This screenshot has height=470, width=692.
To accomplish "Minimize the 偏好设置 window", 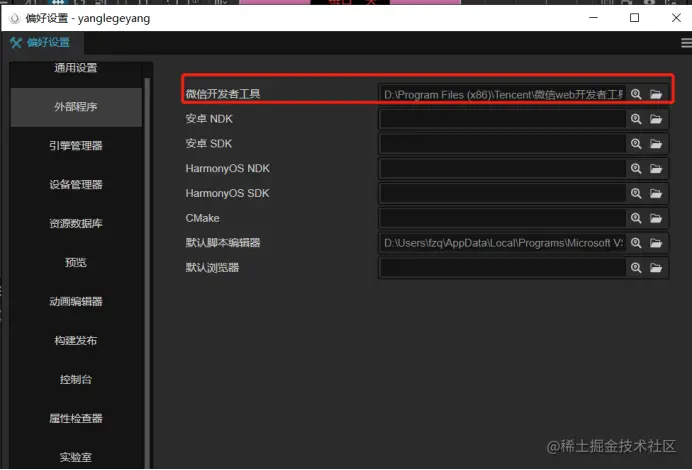I will click(x=593, y=18).
